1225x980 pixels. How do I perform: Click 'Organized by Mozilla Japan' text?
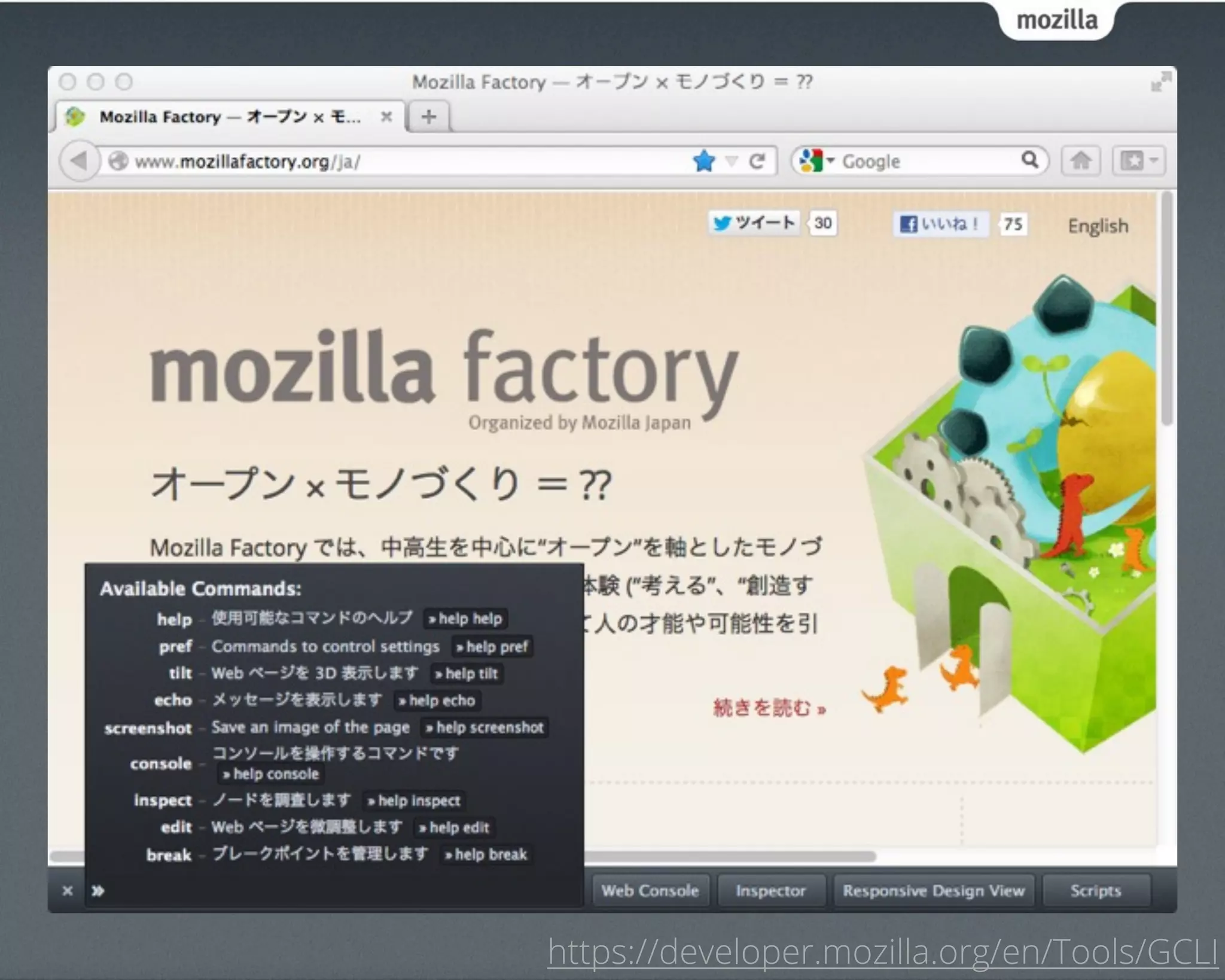tap(580, 423)
